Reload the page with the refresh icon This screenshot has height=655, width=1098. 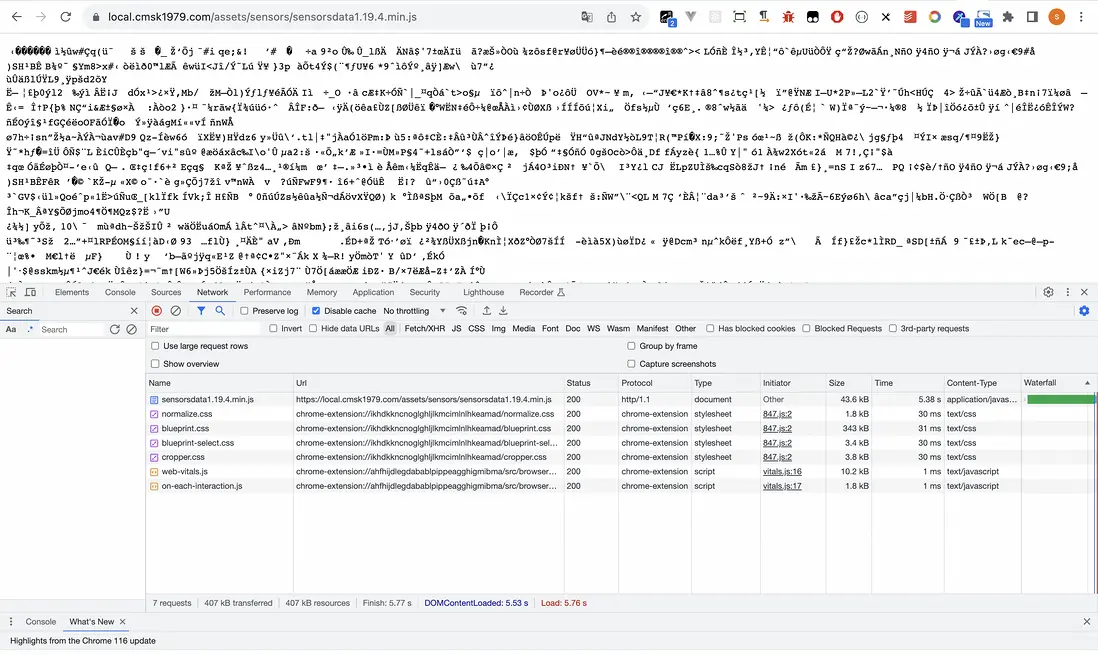[x=66, y=17]
